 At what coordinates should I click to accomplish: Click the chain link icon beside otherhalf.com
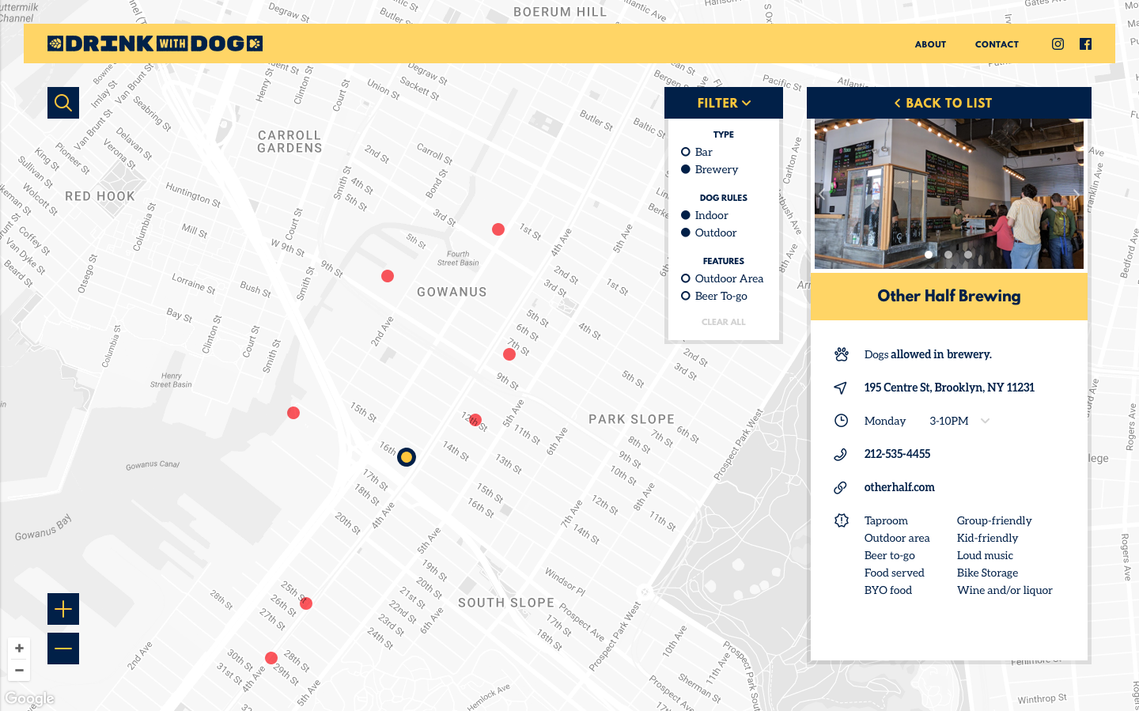tap(840, 487)
